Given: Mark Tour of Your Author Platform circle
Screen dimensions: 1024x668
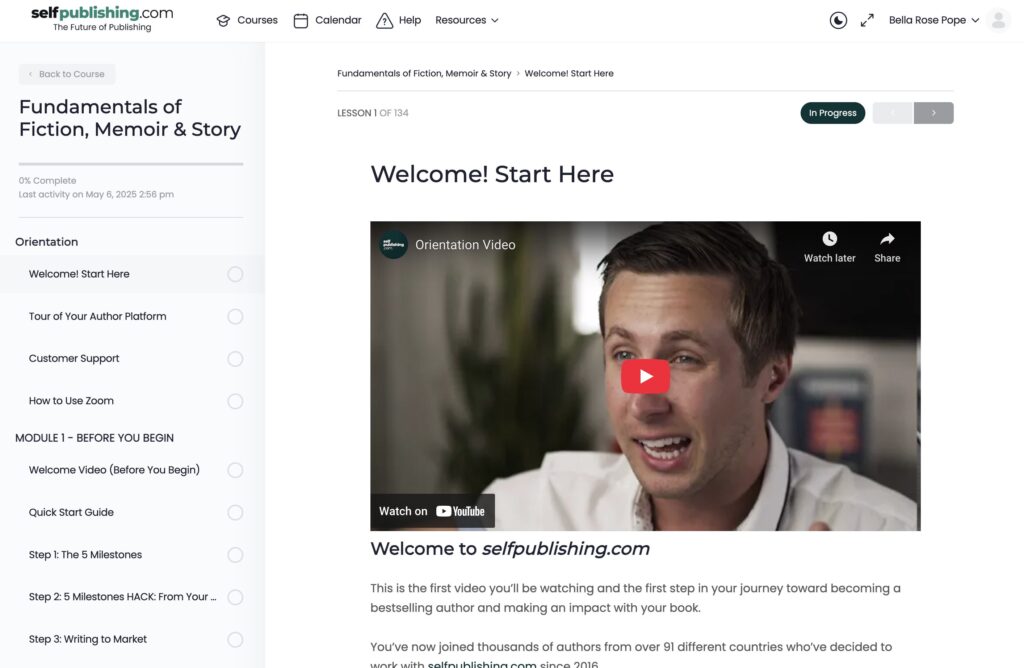Looking at the screenshot, I should 235,317.
